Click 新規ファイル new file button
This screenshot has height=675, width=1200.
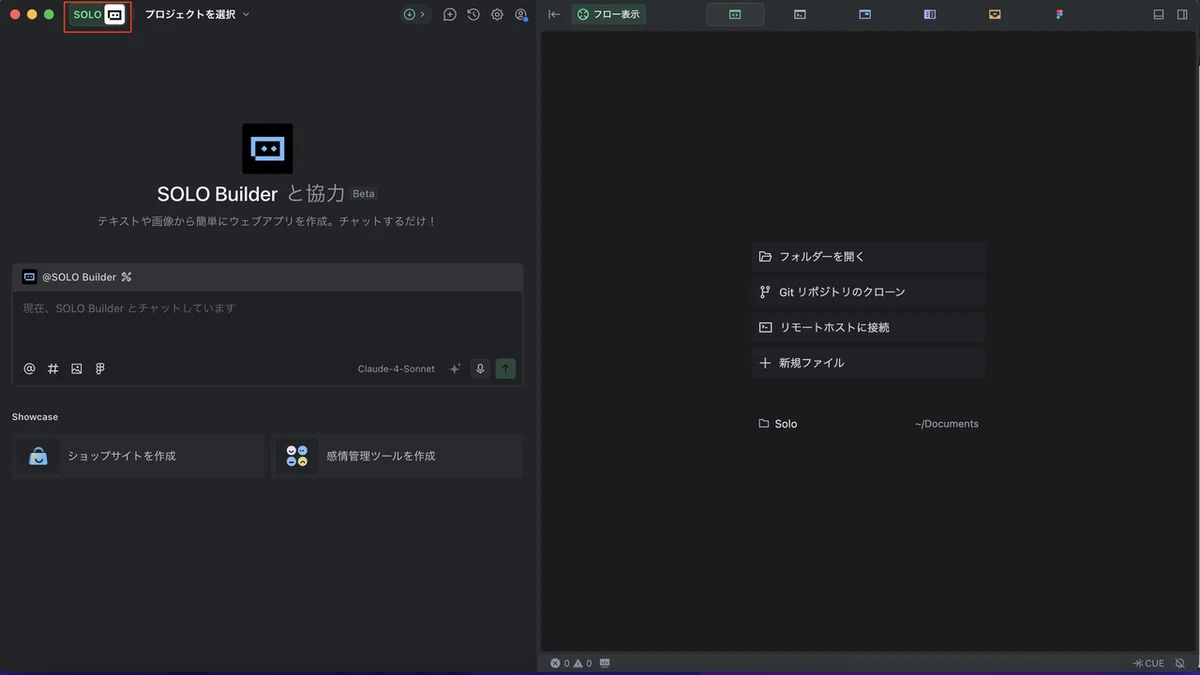tap(868, 363)
